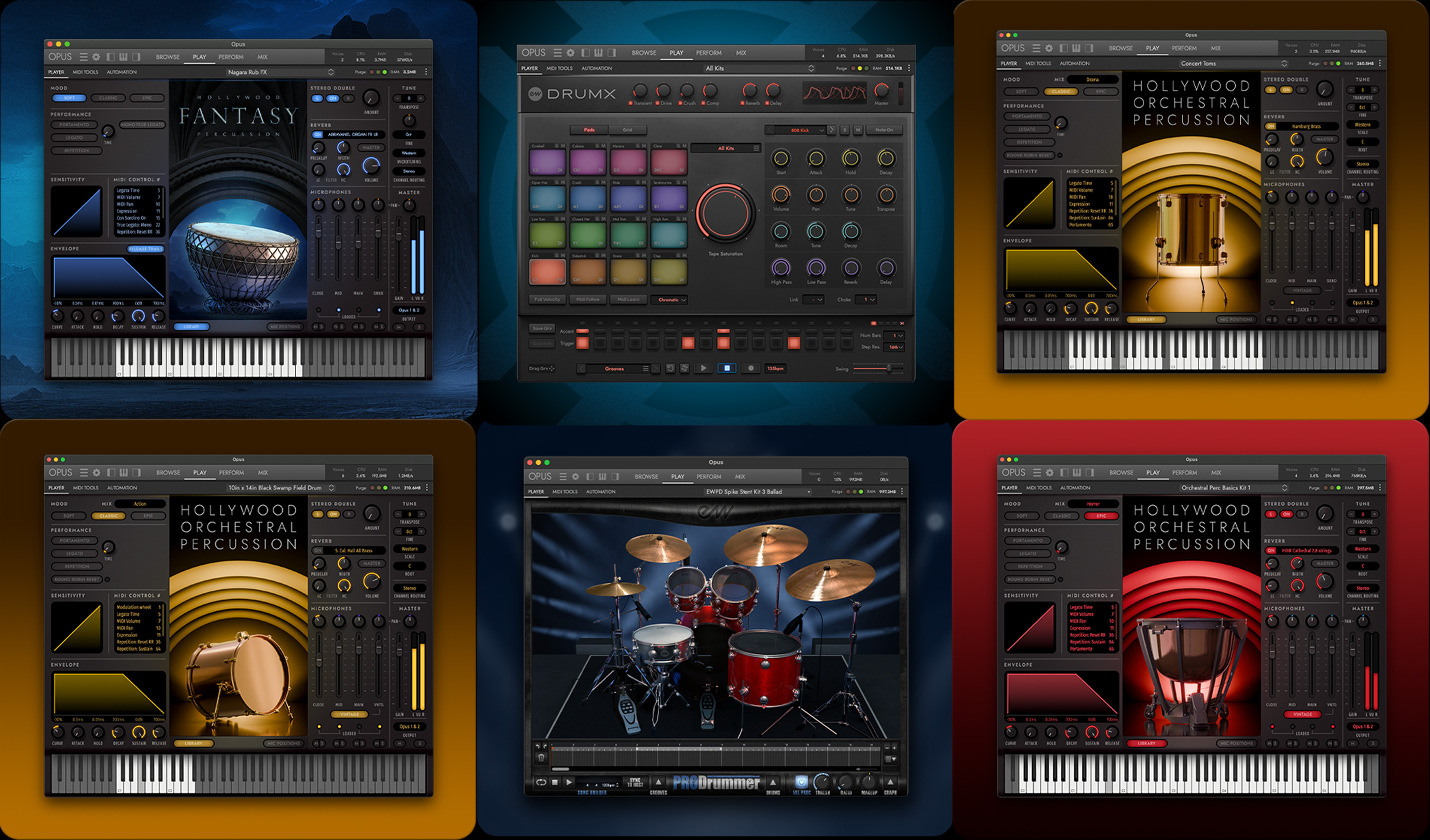This screenshot has width=1430, height=840.
Task: Toggle the Delay effect checkbox in DrumX header
Action: coord(767,103)
